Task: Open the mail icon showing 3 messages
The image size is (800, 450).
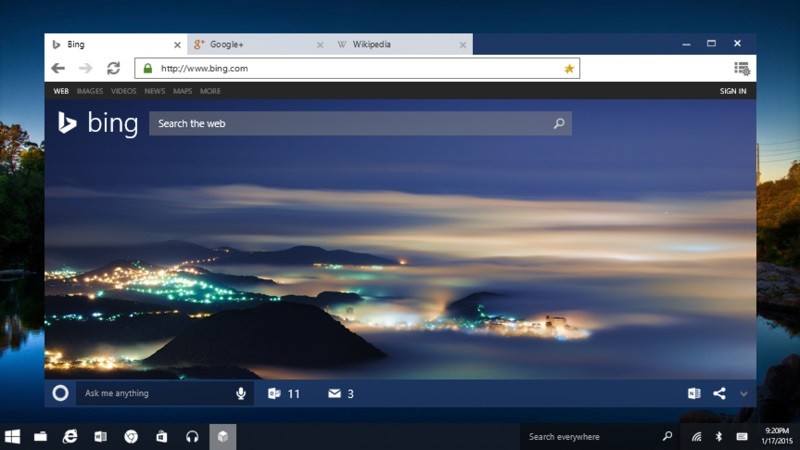Action: point(340,394)
